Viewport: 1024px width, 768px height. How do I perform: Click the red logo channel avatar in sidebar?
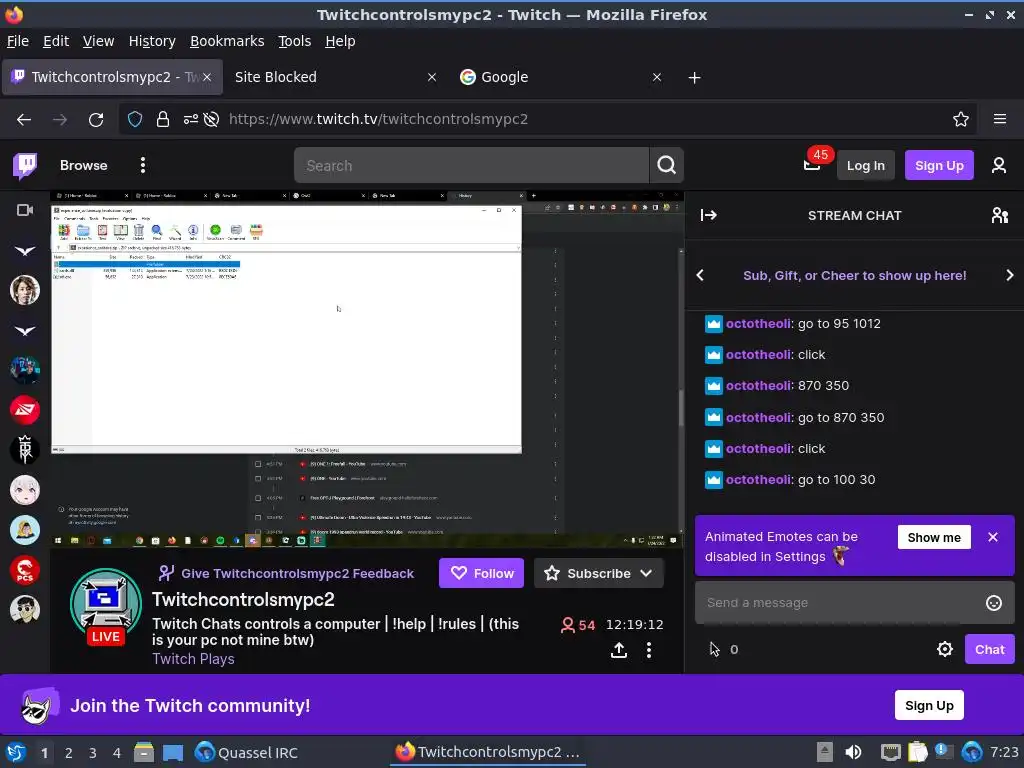point(25,410)
